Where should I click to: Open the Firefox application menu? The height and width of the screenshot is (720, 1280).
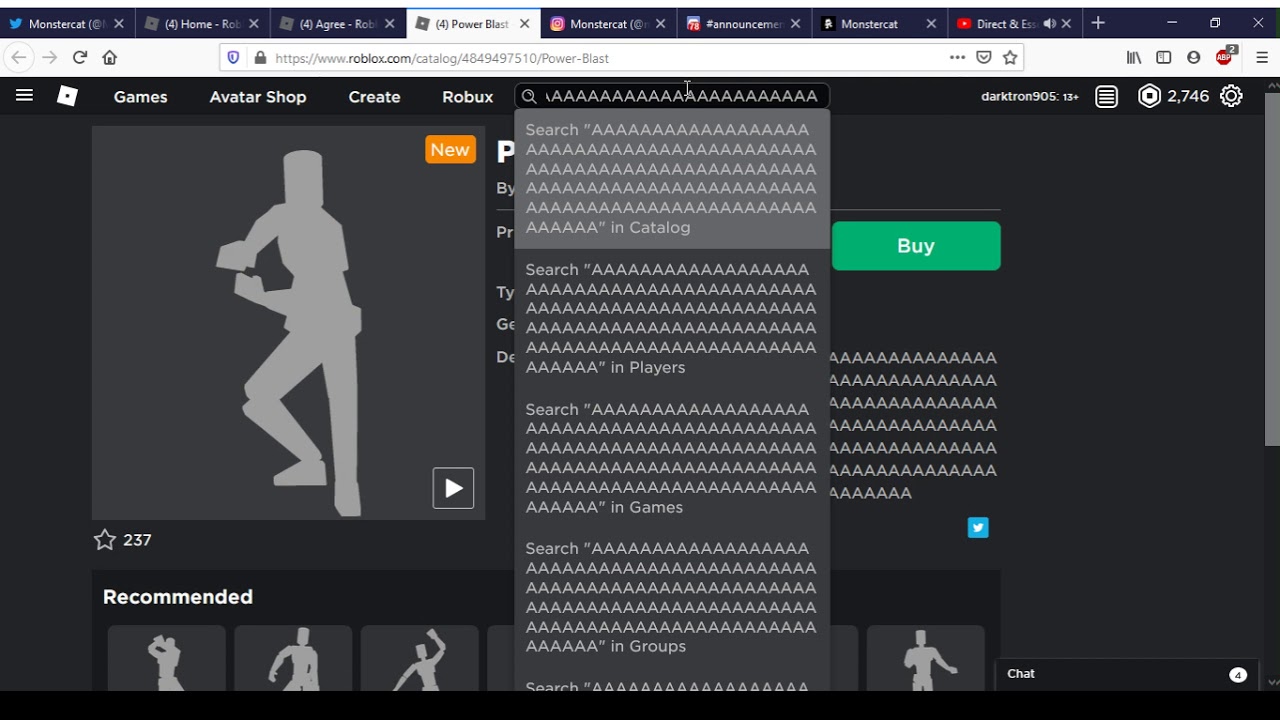click(x=1262, y=58)
